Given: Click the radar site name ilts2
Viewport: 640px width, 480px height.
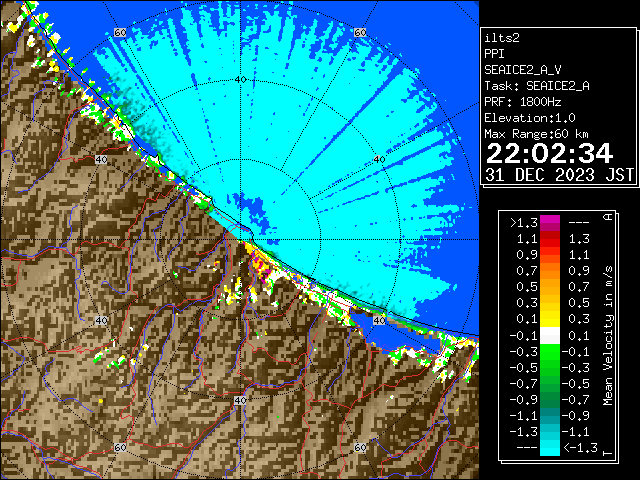Looking at the screenshot, I should click(x=502, y=38).
